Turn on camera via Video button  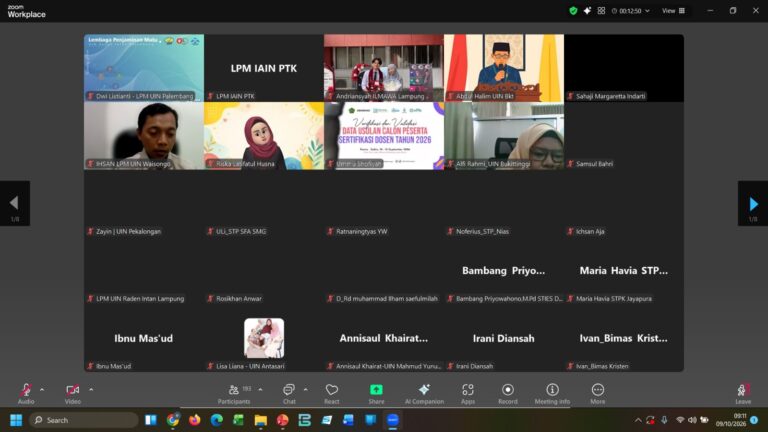(72, 394)
